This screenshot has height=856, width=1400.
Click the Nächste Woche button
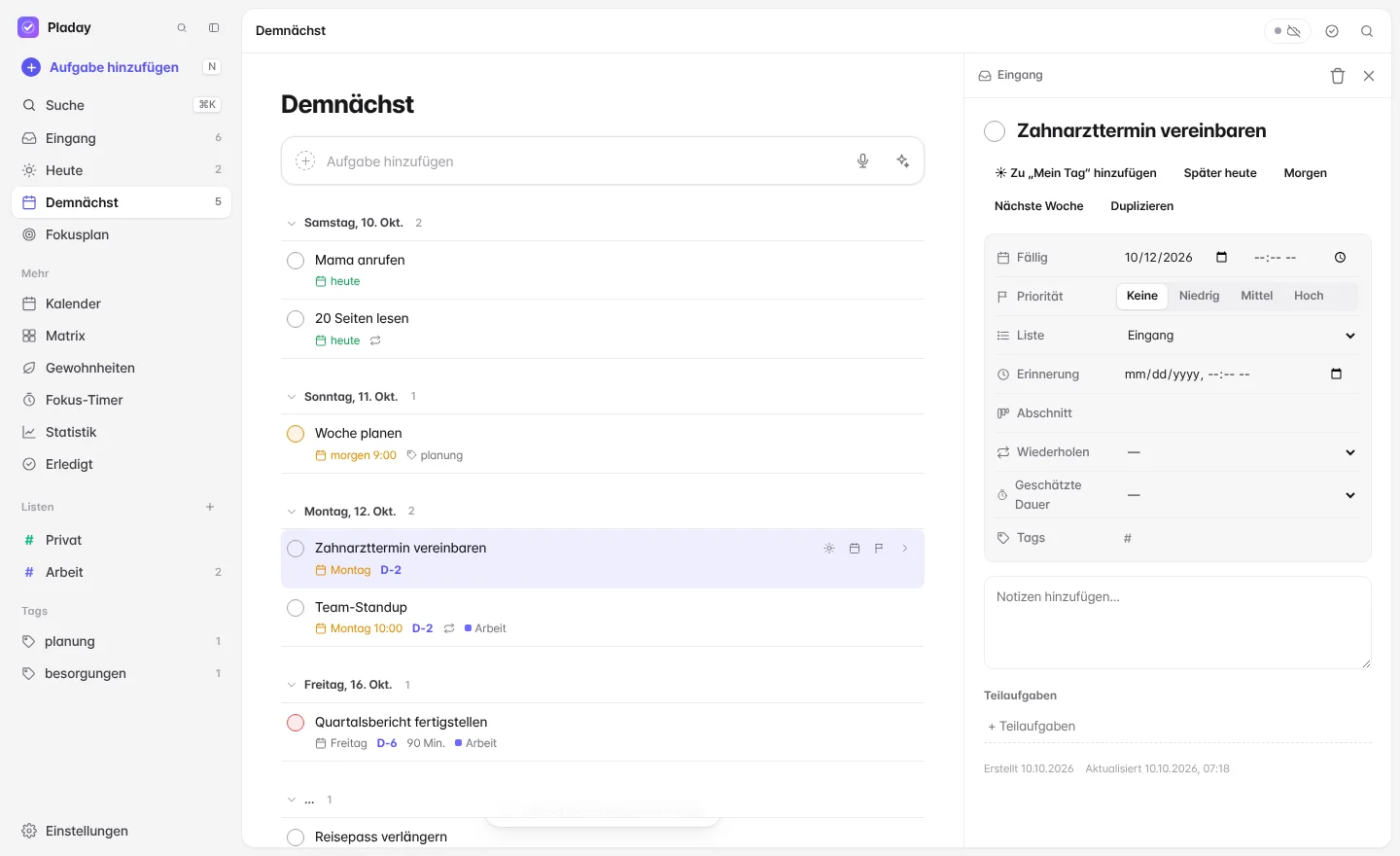pyautogui.click(x=1038, y=206)
